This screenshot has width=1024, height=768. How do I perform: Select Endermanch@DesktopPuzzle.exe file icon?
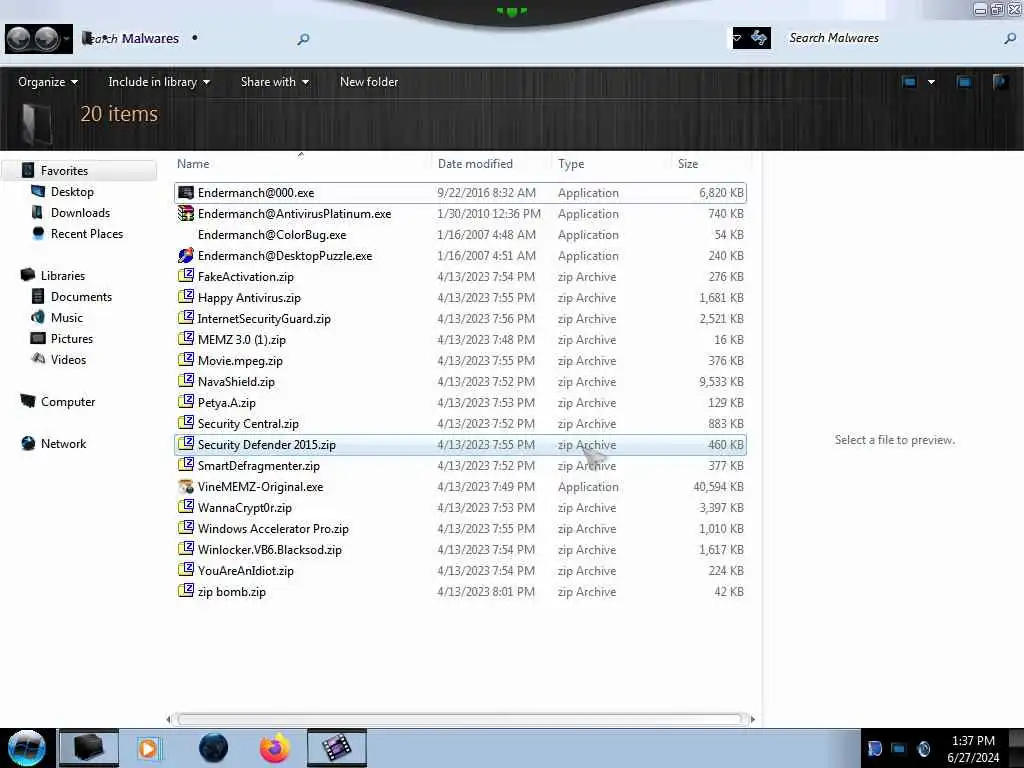click(x=186, y=255)
